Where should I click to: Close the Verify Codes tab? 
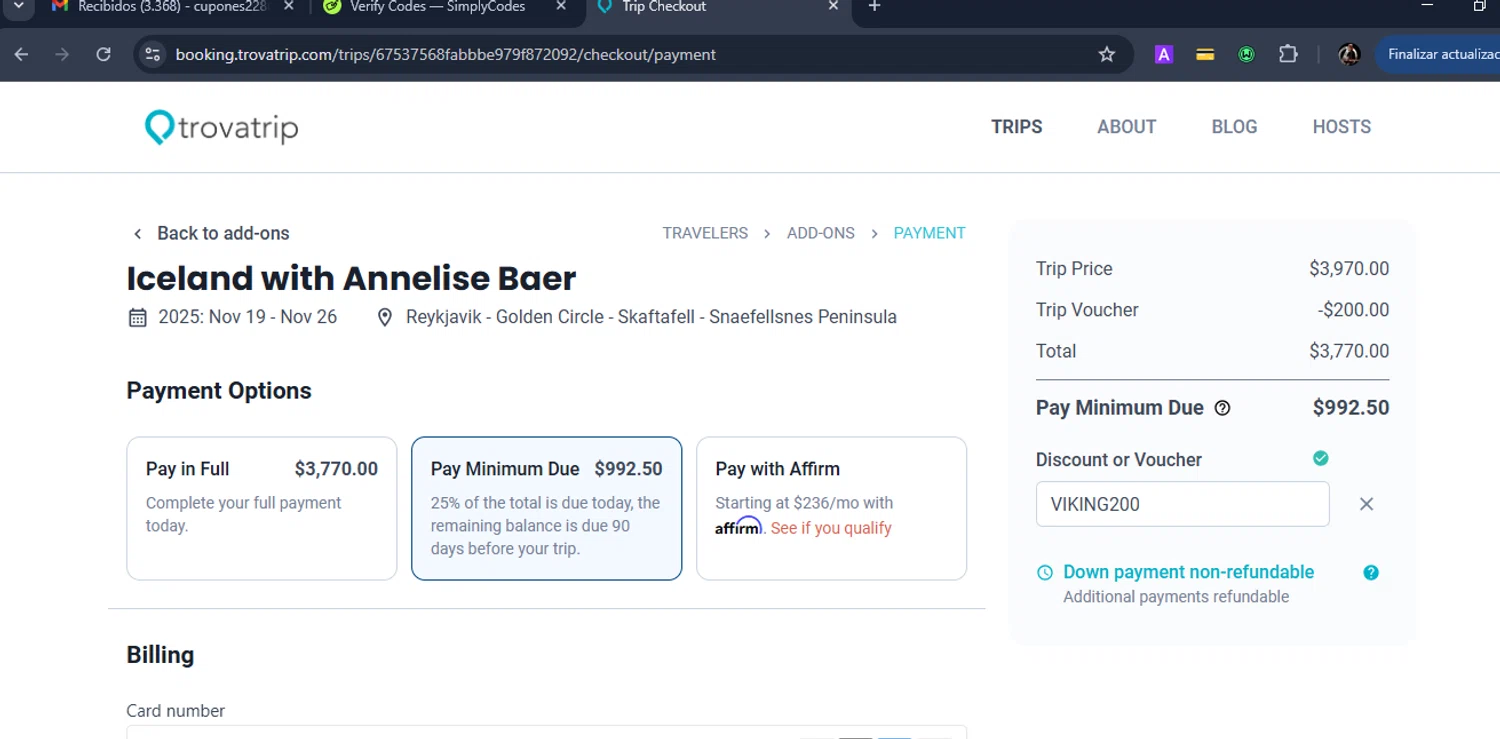pyautogui.click(x=561, y=6)
